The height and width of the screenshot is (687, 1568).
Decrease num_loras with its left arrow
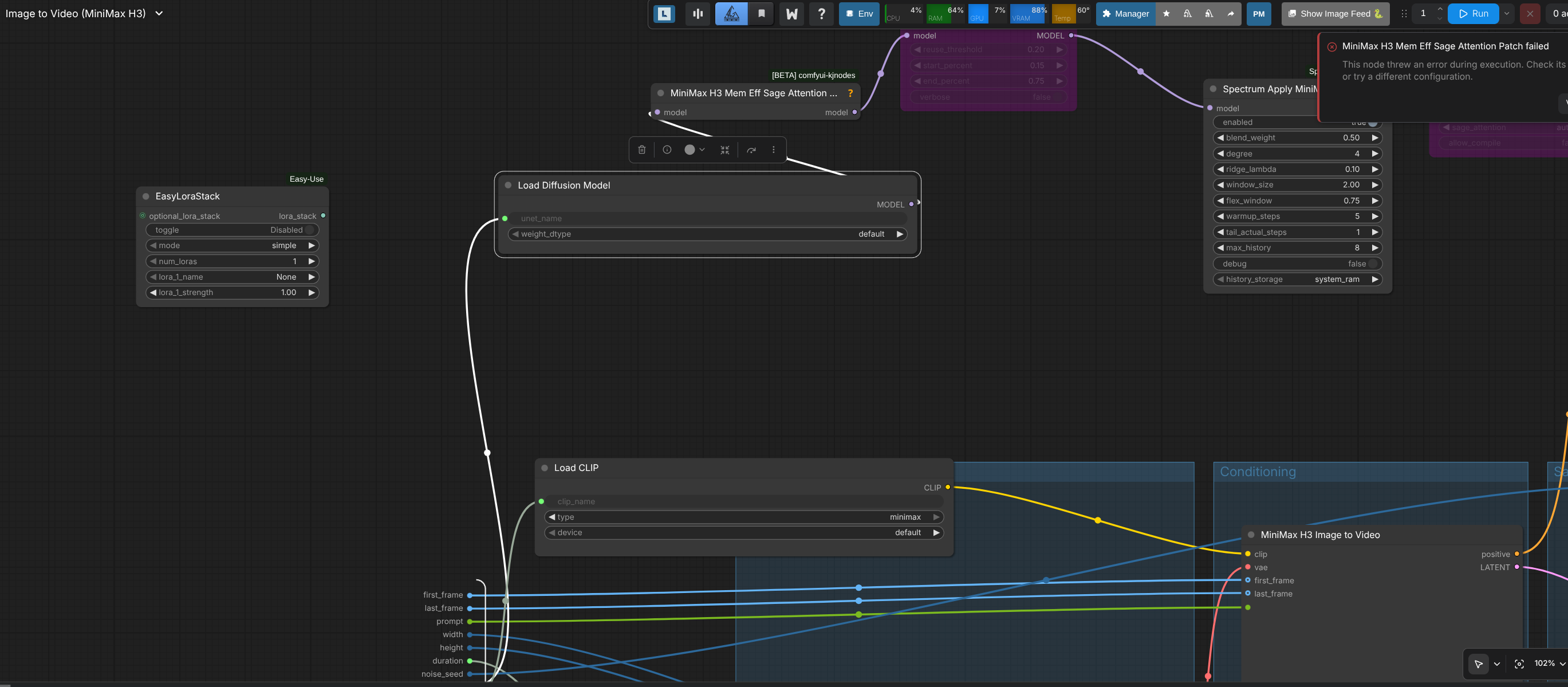[x=153, y=261]
